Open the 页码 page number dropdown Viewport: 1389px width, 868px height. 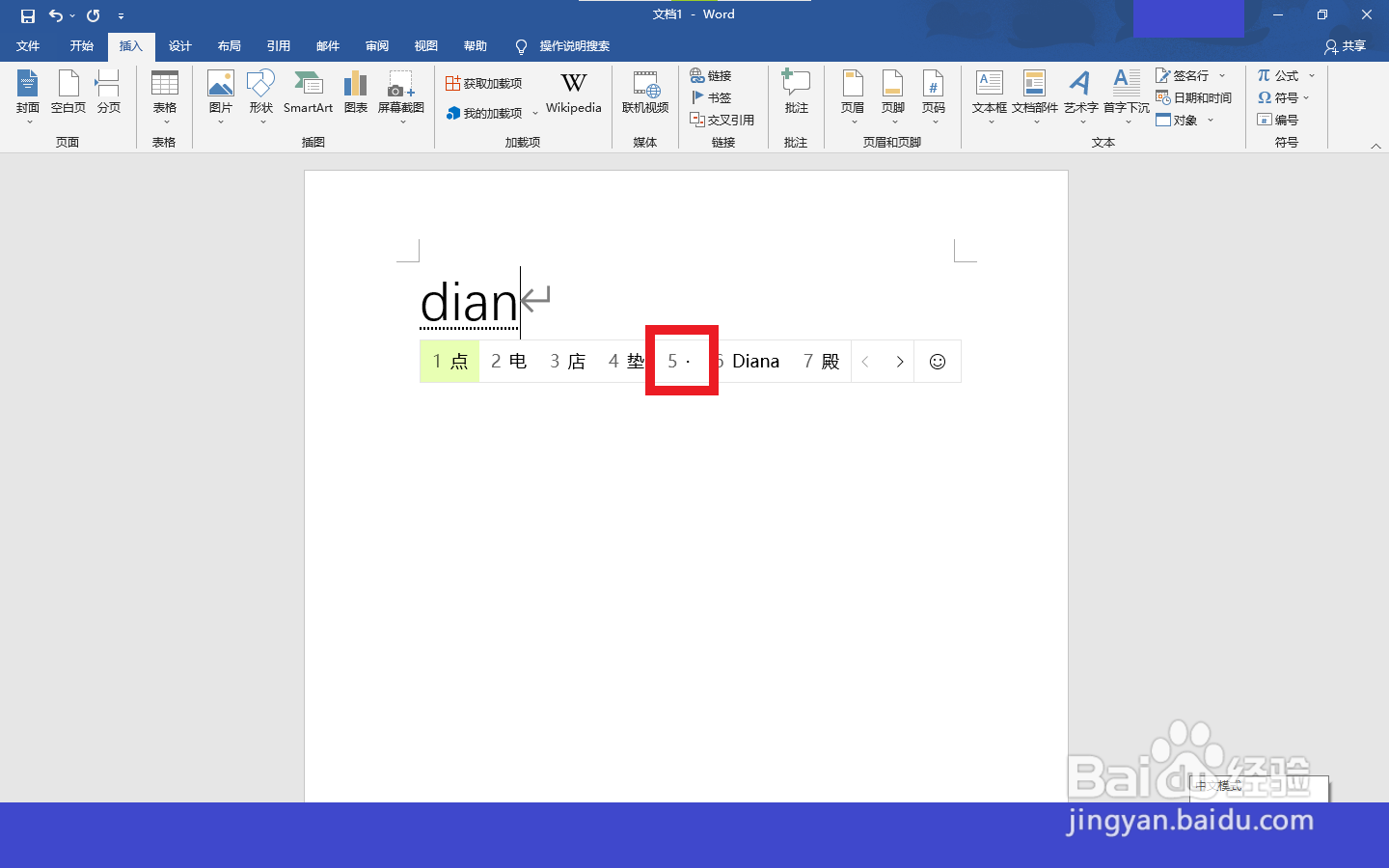pyautogui.click(x=934, y=95)
